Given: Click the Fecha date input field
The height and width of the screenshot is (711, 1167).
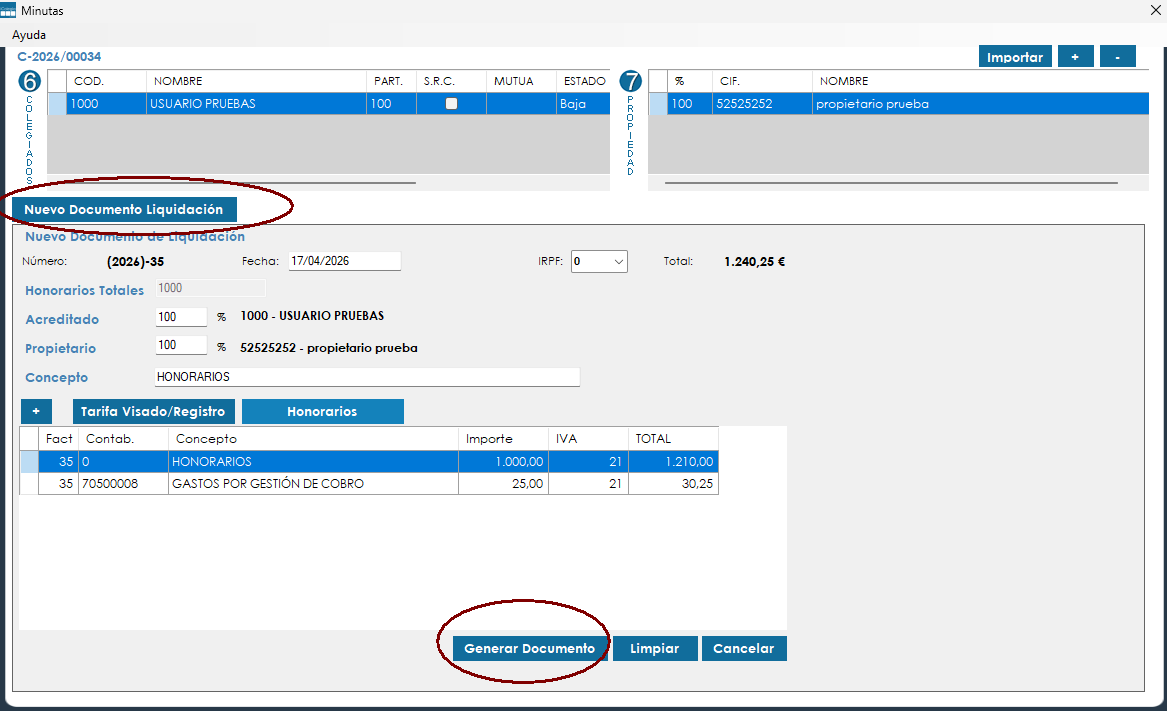Looking at the screenshot, I should pyautogui.click(x=344, y=261).
